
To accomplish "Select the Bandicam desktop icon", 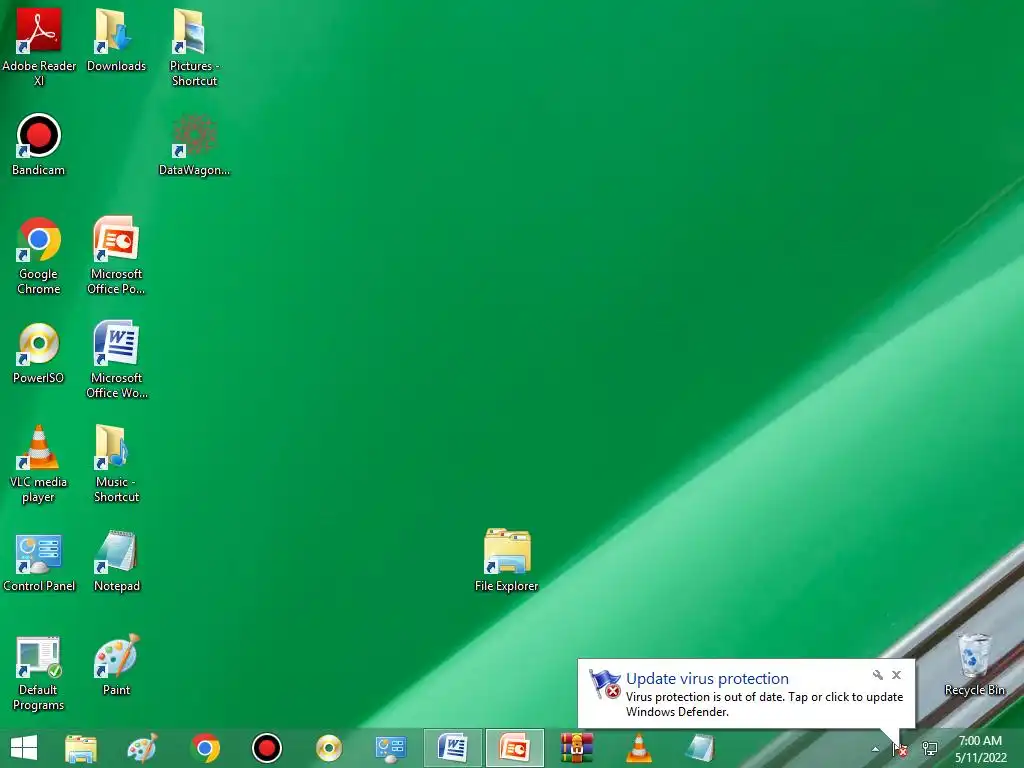I will coord(39,144).
